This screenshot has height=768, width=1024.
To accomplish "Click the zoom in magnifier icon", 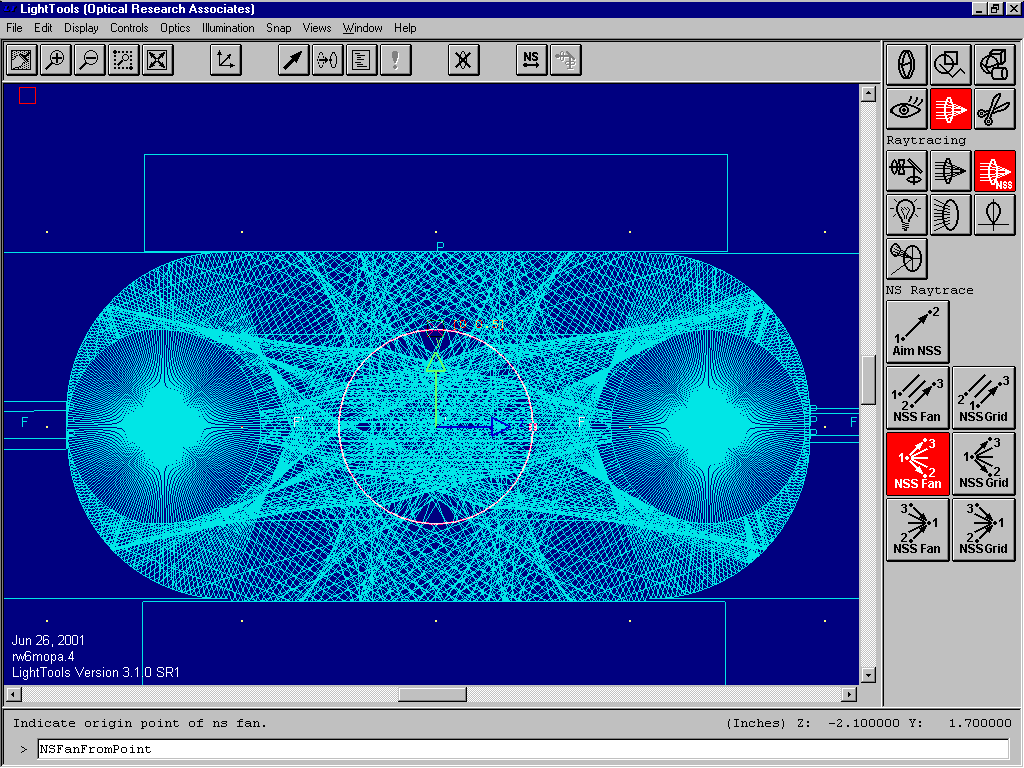I will coord(55,60).
